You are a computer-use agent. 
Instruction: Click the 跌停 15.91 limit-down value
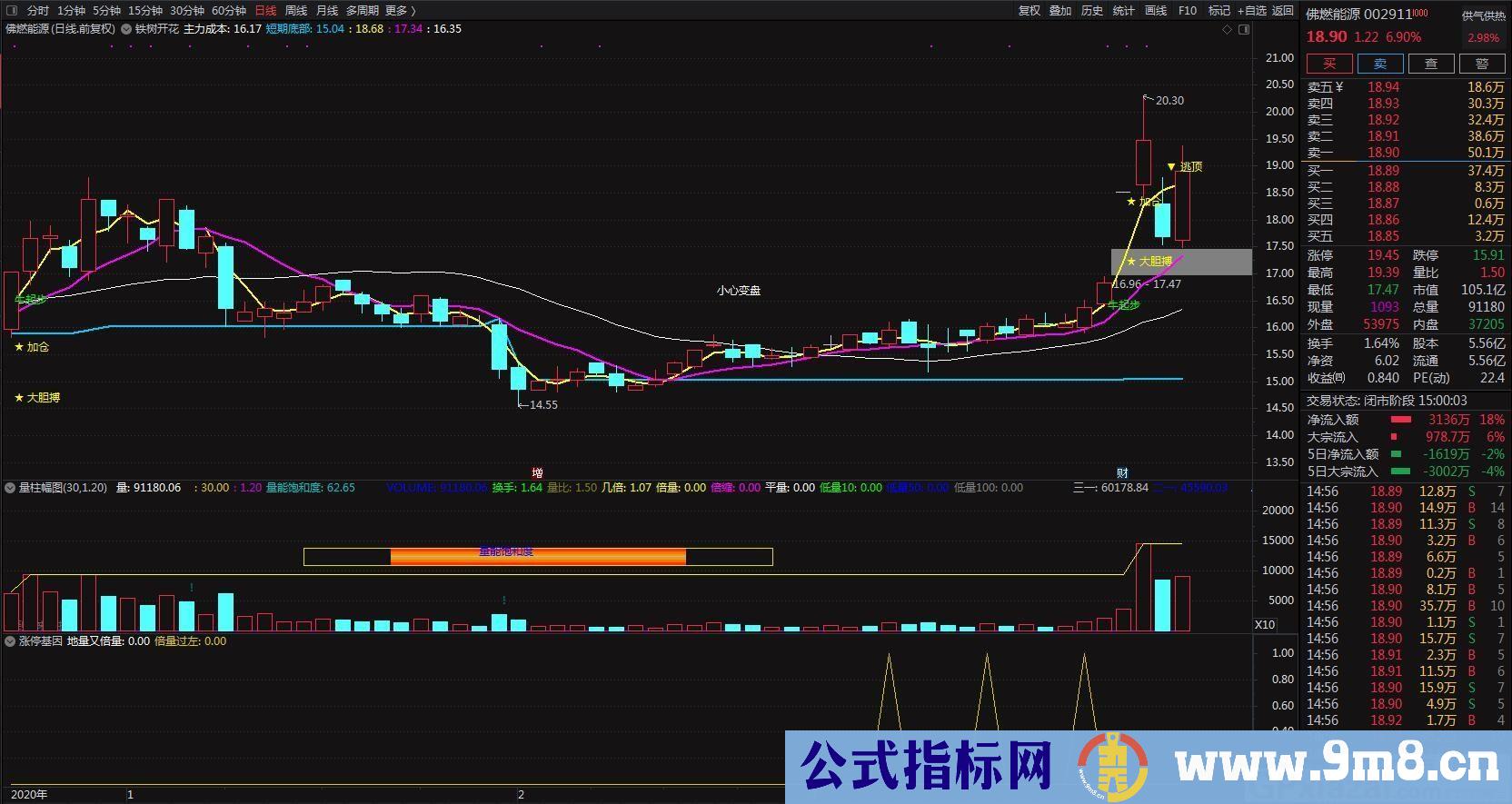click(x=1489, y=256)
